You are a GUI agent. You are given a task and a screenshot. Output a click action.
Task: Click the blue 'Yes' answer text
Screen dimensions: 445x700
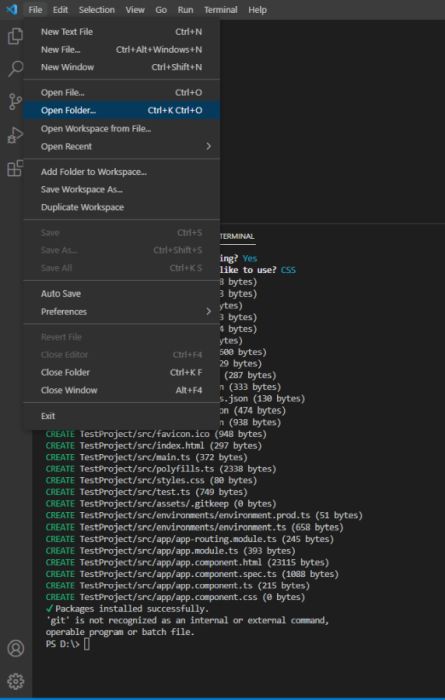pyautogui.click(x=250, y=258)
